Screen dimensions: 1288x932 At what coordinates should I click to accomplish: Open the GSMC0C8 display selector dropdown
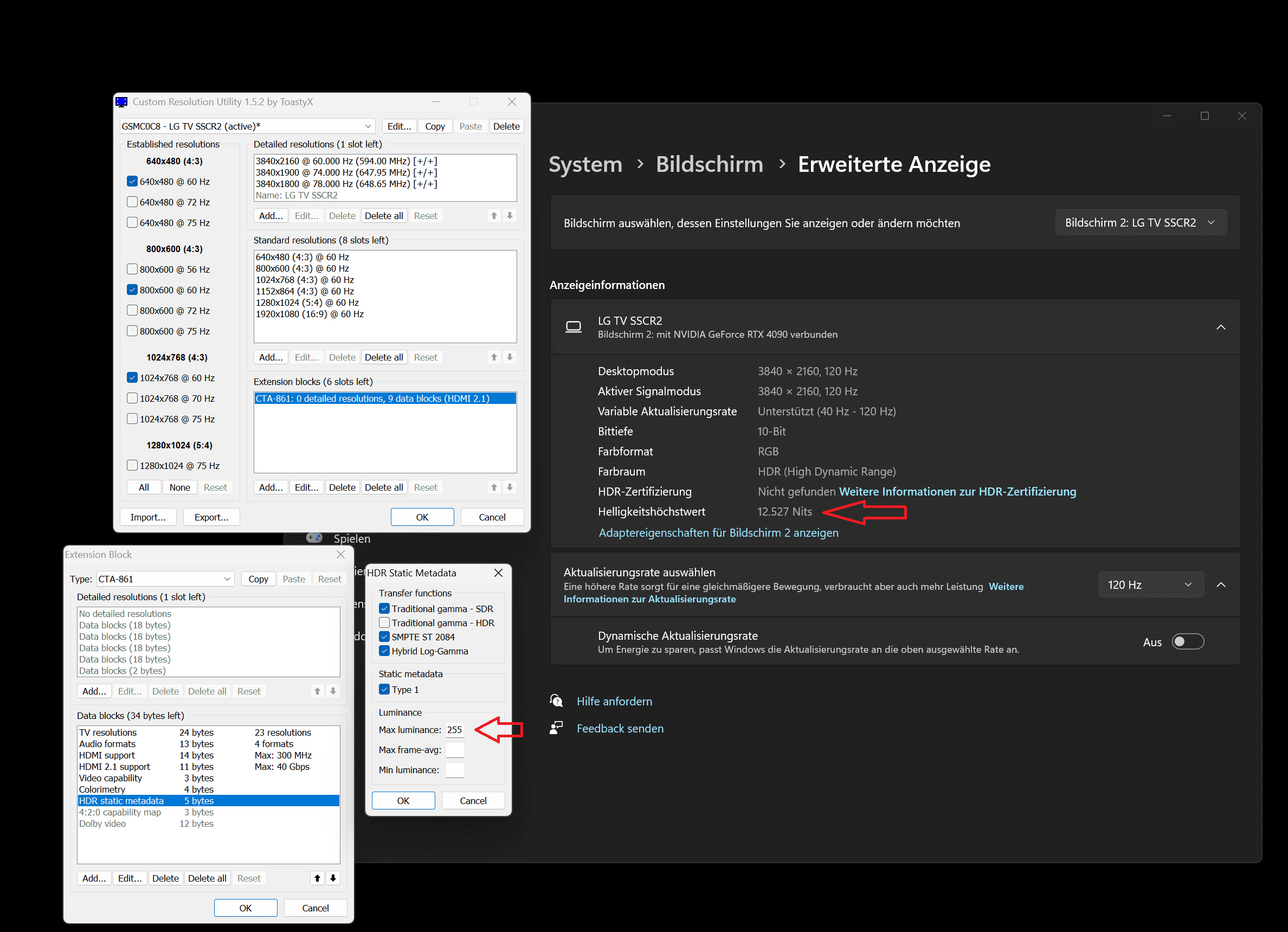tap(247, 126)
